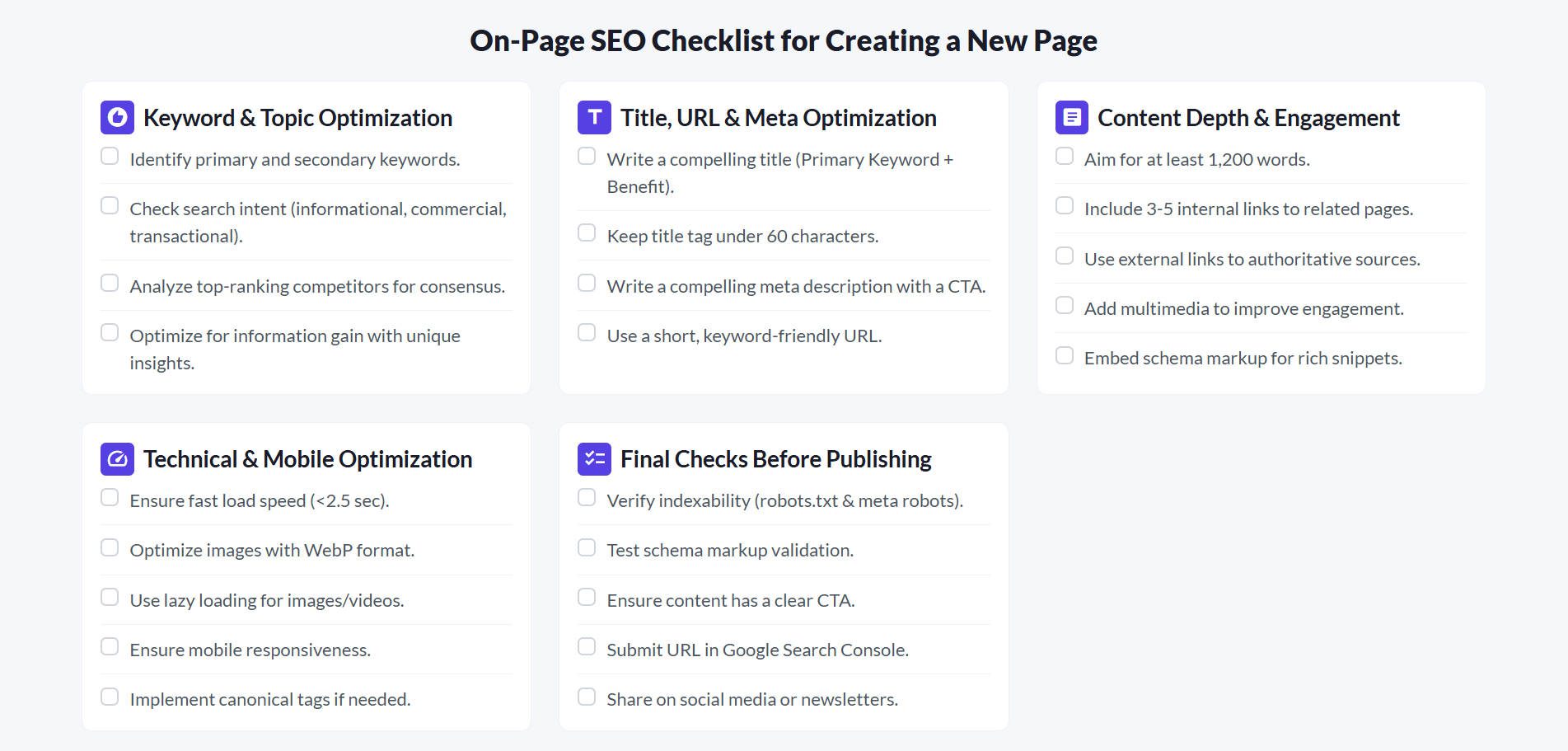Tick the Google Search Console submission checkbox
Image resolution: width=1568 pixels, height=751 pixels.
click(586, 645)
